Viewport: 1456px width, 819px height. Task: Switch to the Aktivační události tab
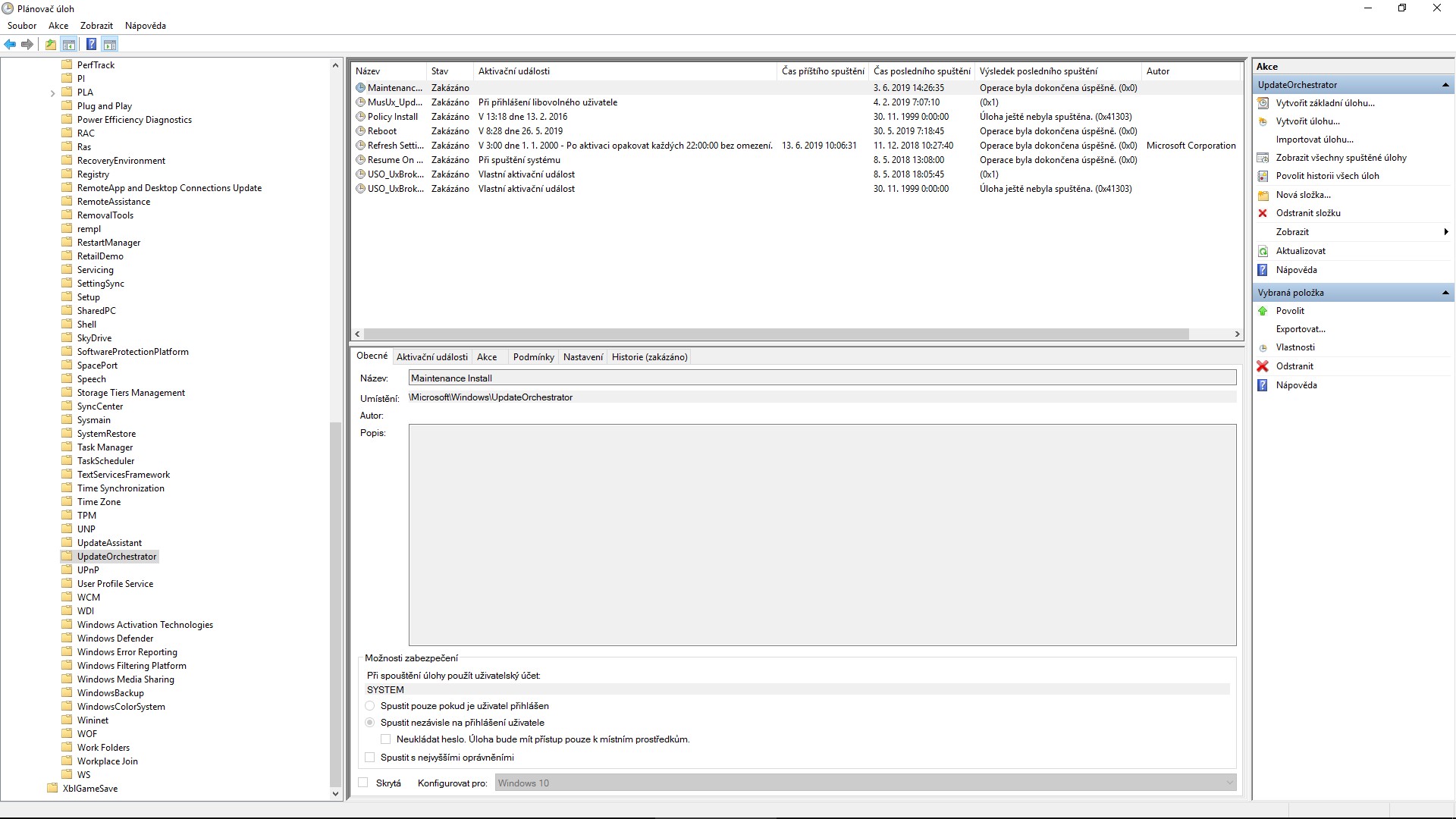pos(431,357)
